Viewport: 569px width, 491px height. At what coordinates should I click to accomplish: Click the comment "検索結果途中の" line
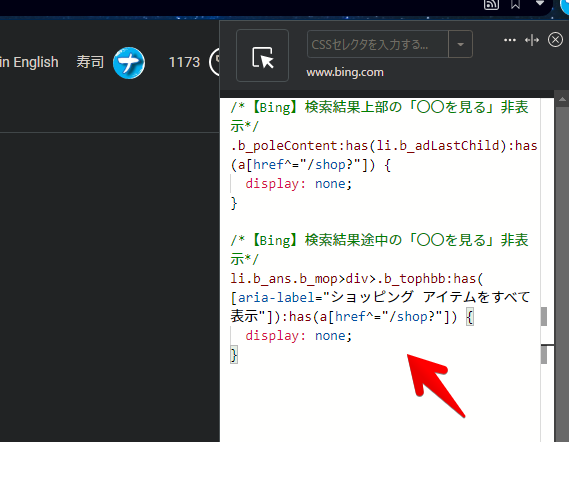tap(380, 240)
